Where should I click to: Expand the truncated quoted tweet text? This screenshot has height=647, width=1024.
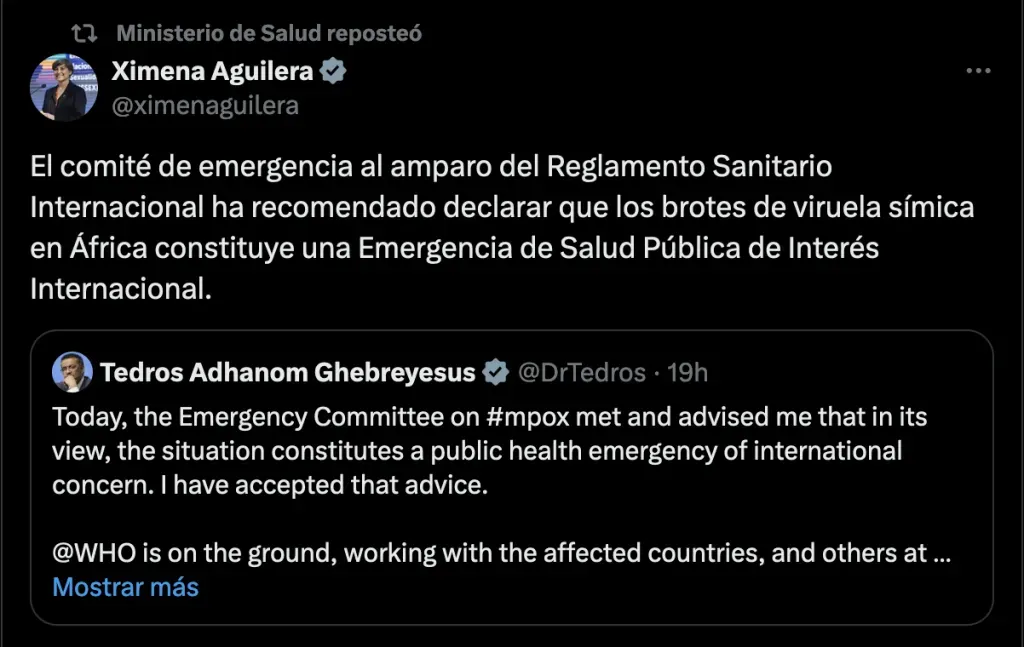click(125, 587)
